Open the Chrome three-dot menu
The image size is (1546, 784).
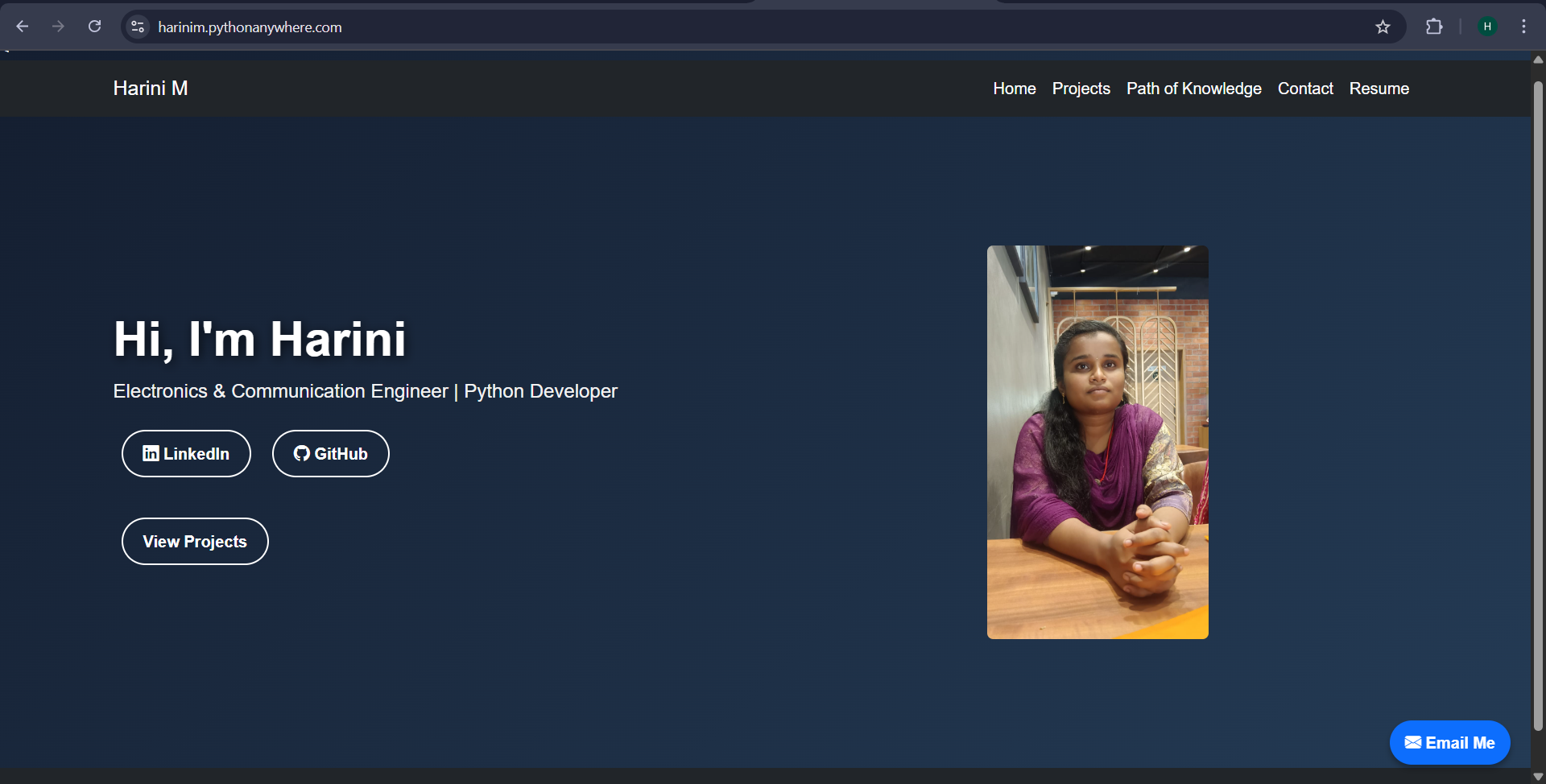click(x=1523, y=27)
